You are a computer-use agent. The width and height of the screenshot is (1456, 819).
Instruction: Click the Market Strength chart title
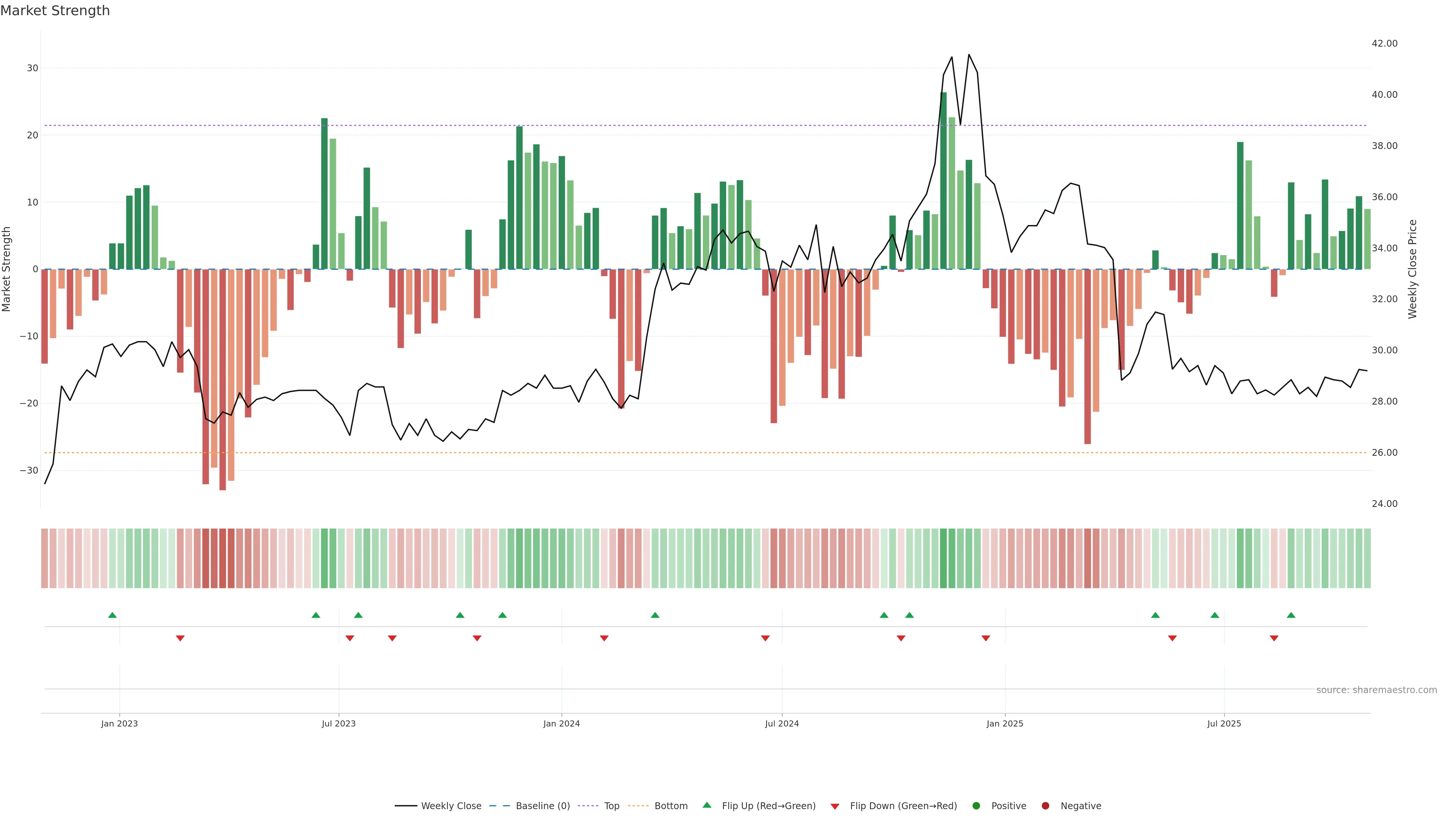(x=55, y=11)
